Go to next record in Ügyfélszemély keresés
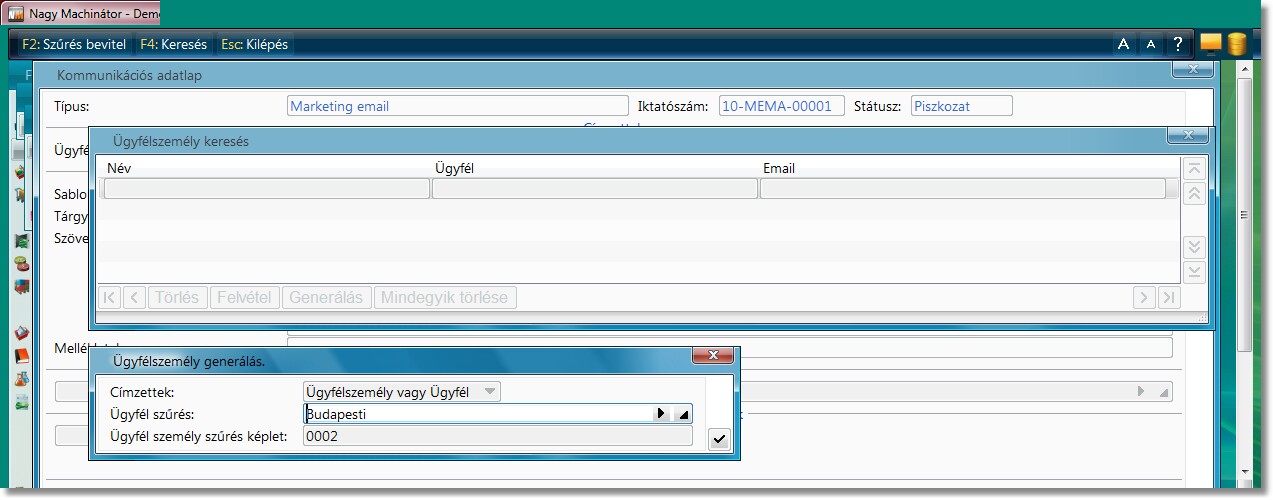The width and height of the screenshot is (1273, 500). (1144, 297)
